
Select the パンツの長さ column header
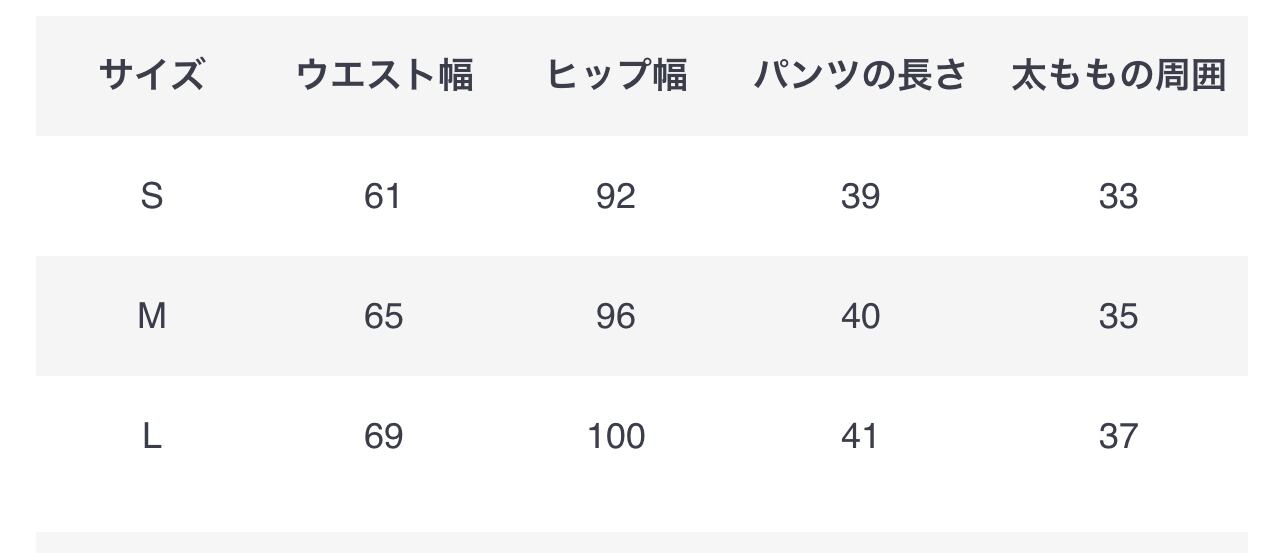click(860, 76)
